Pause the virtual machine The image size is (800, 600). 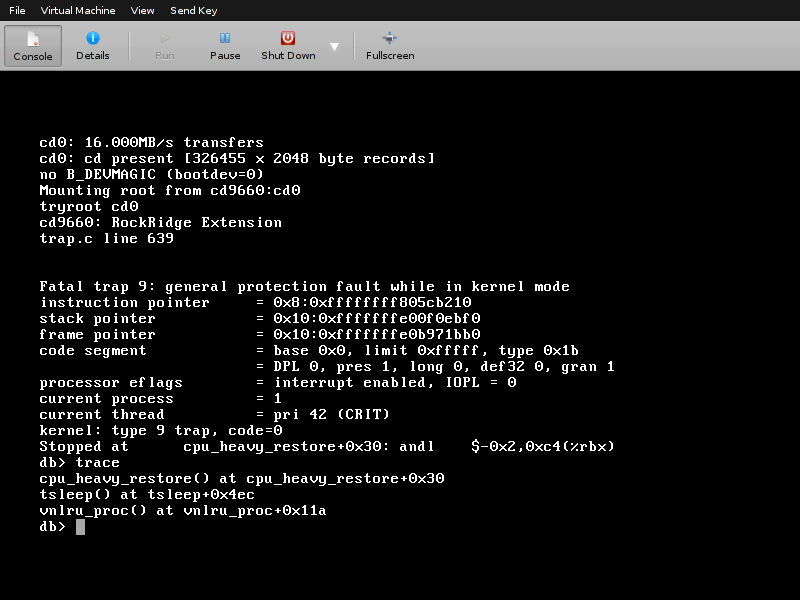[x=225, y=45]
